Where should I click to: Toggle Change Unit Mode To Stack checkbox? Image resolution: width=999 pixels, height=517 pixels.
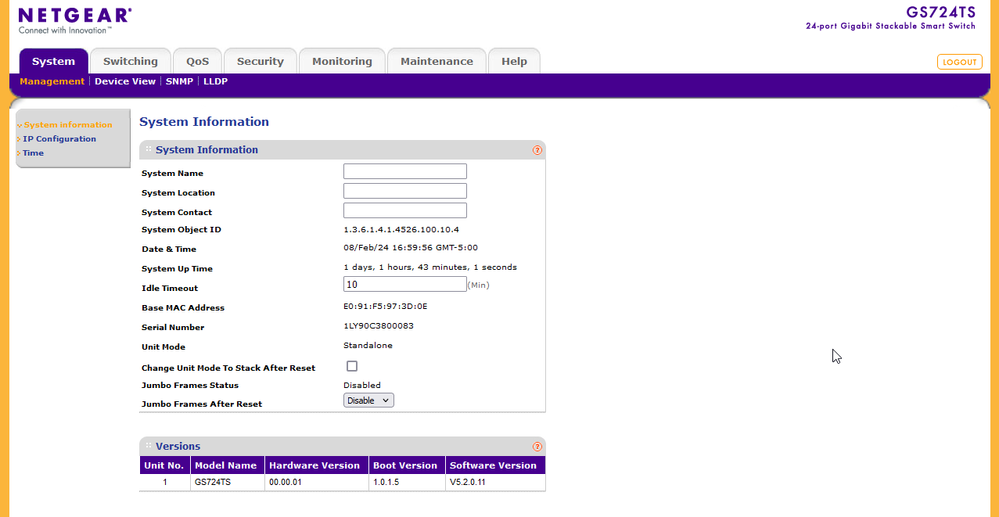[x=352, y=366]
